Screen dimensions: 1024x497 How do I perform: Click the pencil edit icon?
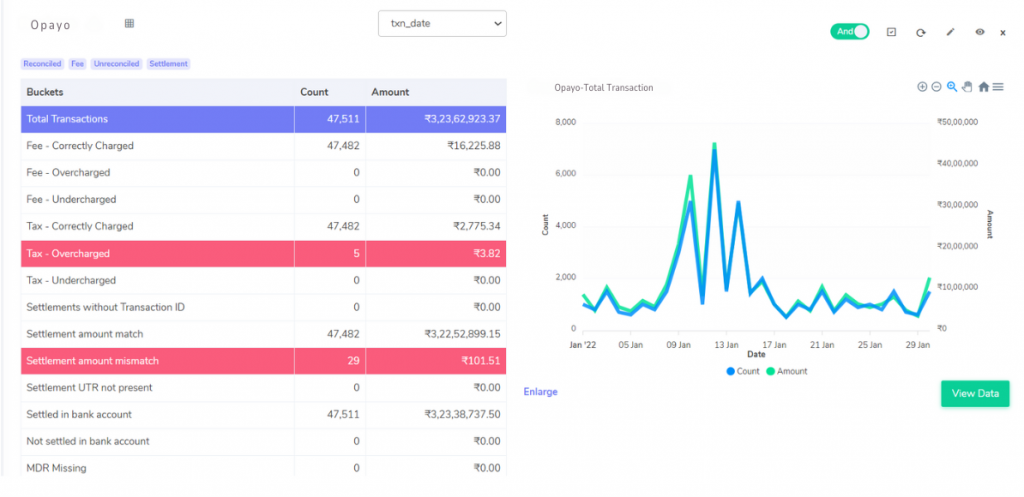[951, 32]
